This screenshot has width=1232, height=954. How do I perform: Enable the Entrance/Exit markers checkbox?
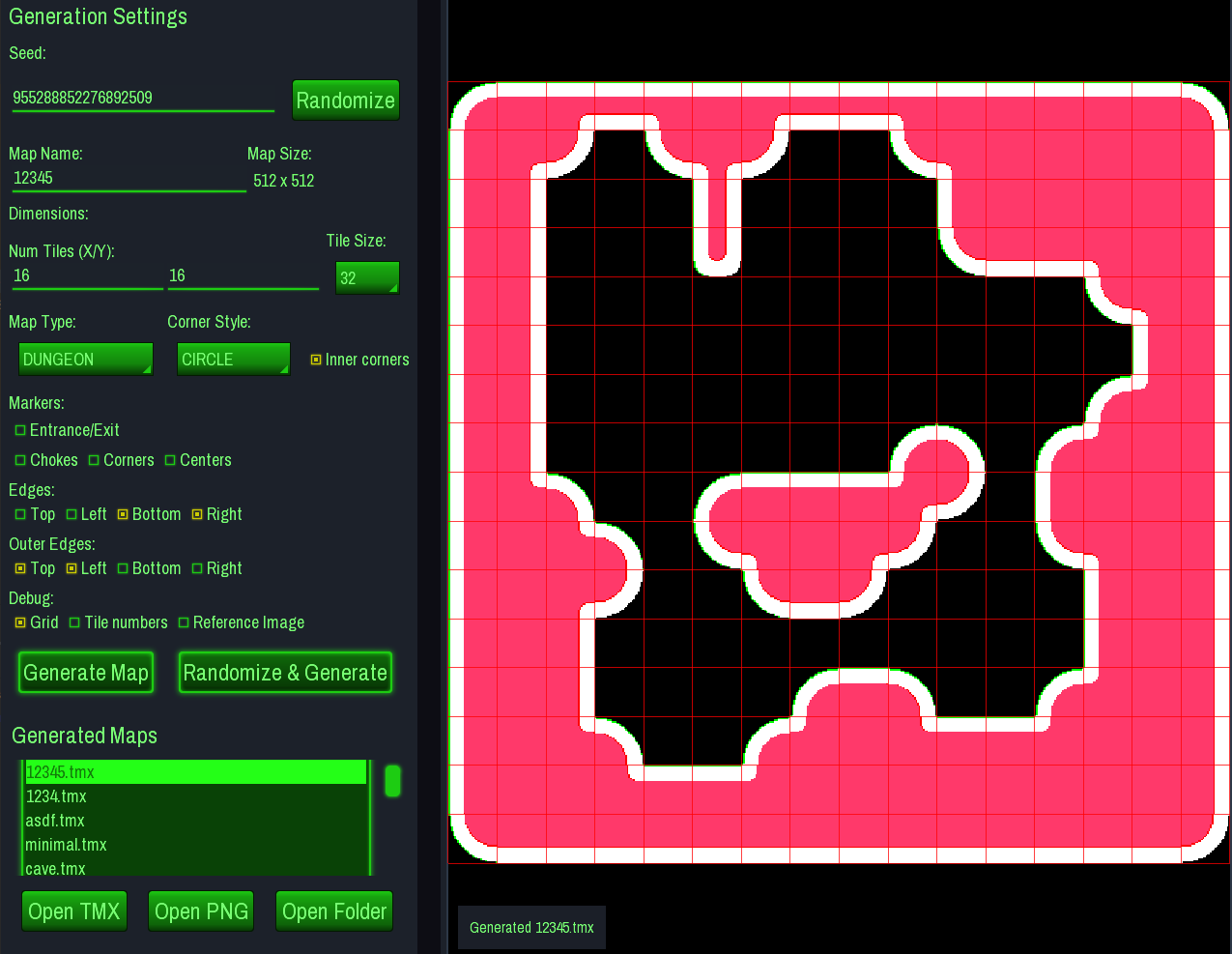click(x=20, y=430)
